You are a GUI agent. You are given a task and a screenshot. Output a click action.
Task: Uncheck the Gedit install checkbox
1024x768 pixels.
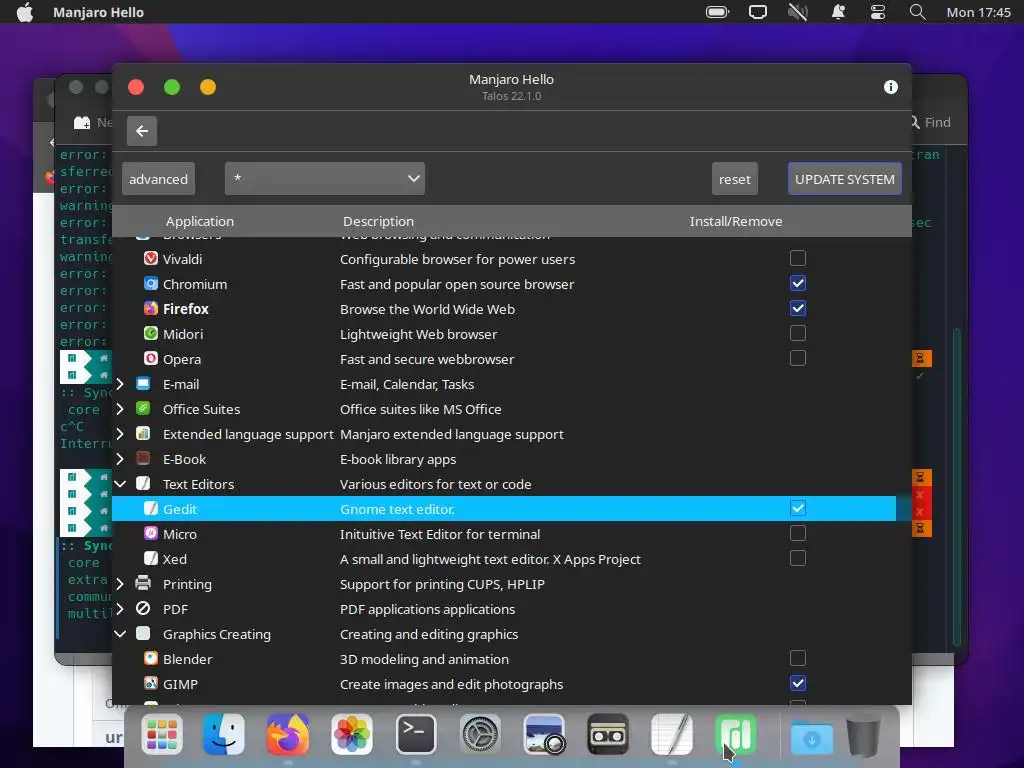[x=797, y=508]
